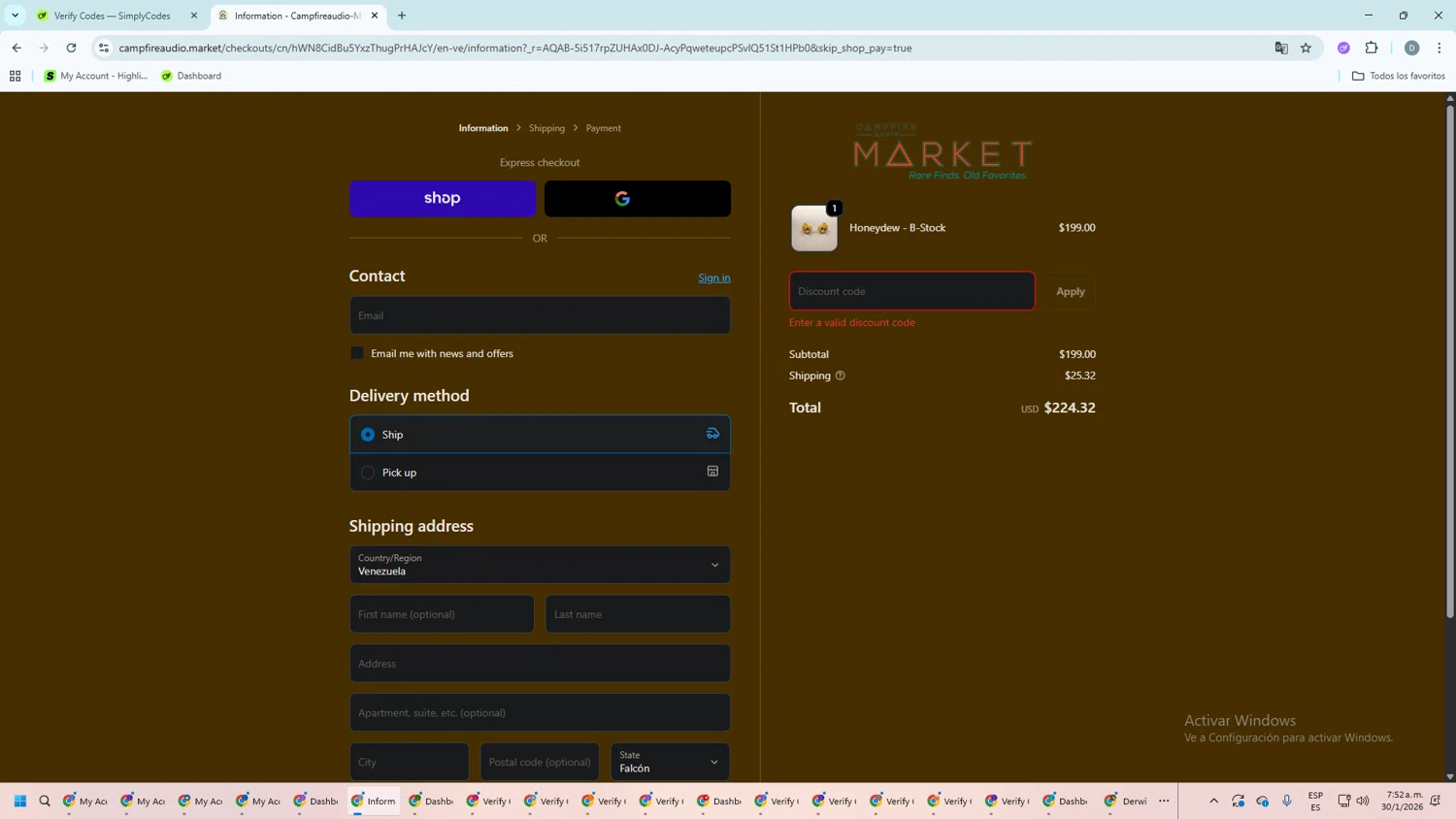1456x819 pixels.
Task: Click the Discount code input field
Action: click(911, 291)
